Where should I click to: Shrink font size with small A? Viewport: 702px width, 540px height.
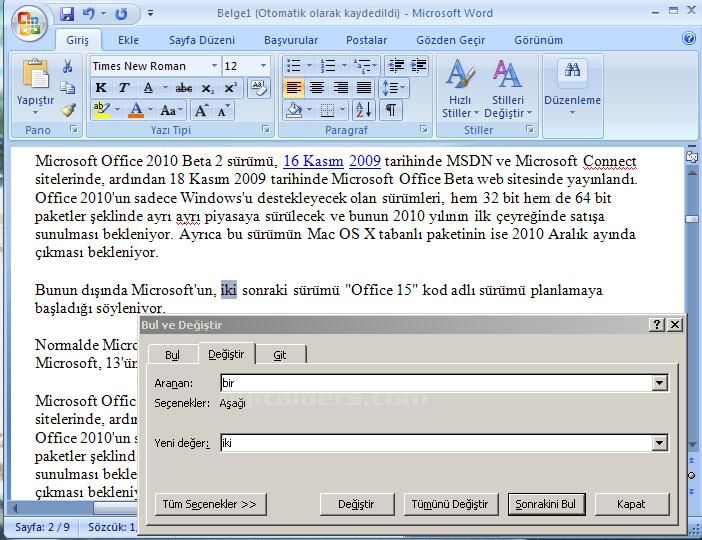223,110
